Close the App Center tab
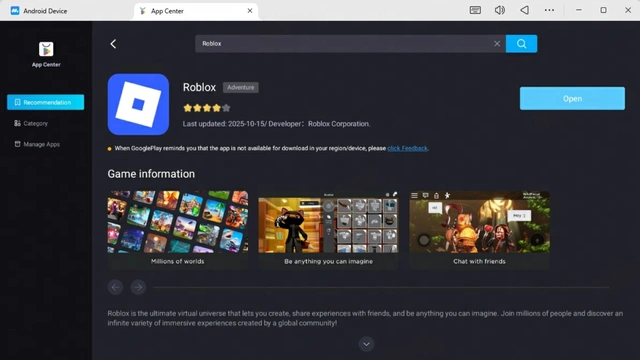The height and width of the screenshot is (360, 640). click(x=250, y=11)
